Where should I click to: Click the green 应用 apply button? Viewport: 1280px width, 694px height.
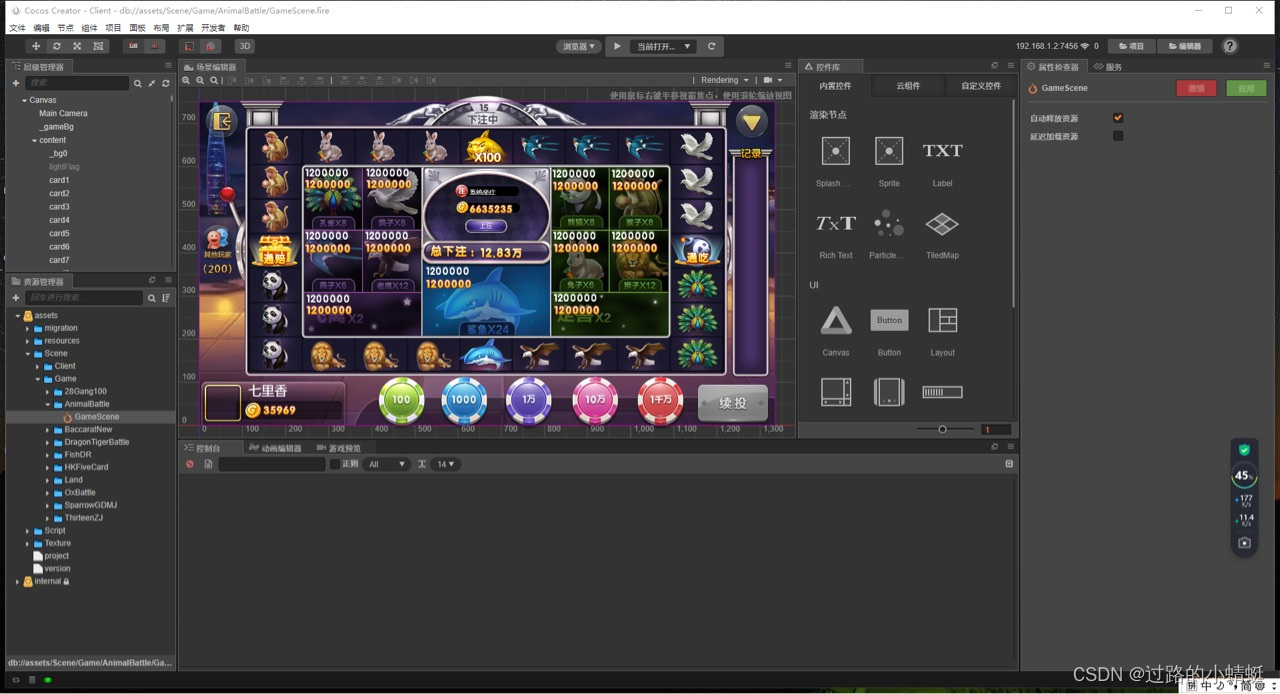(x=1246, y=88)
